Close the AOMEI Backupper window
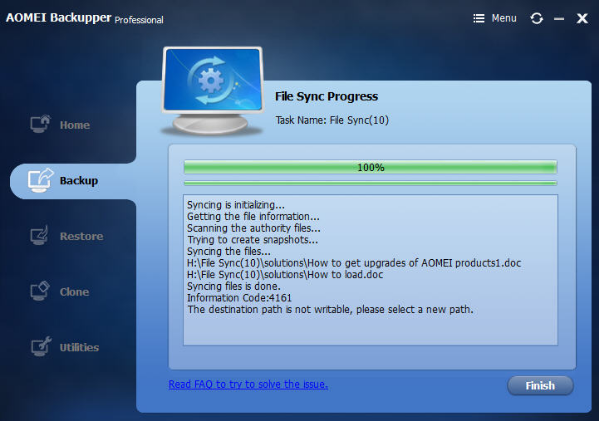The height and width of the screenshot is (421, 600). click(582, 18)
